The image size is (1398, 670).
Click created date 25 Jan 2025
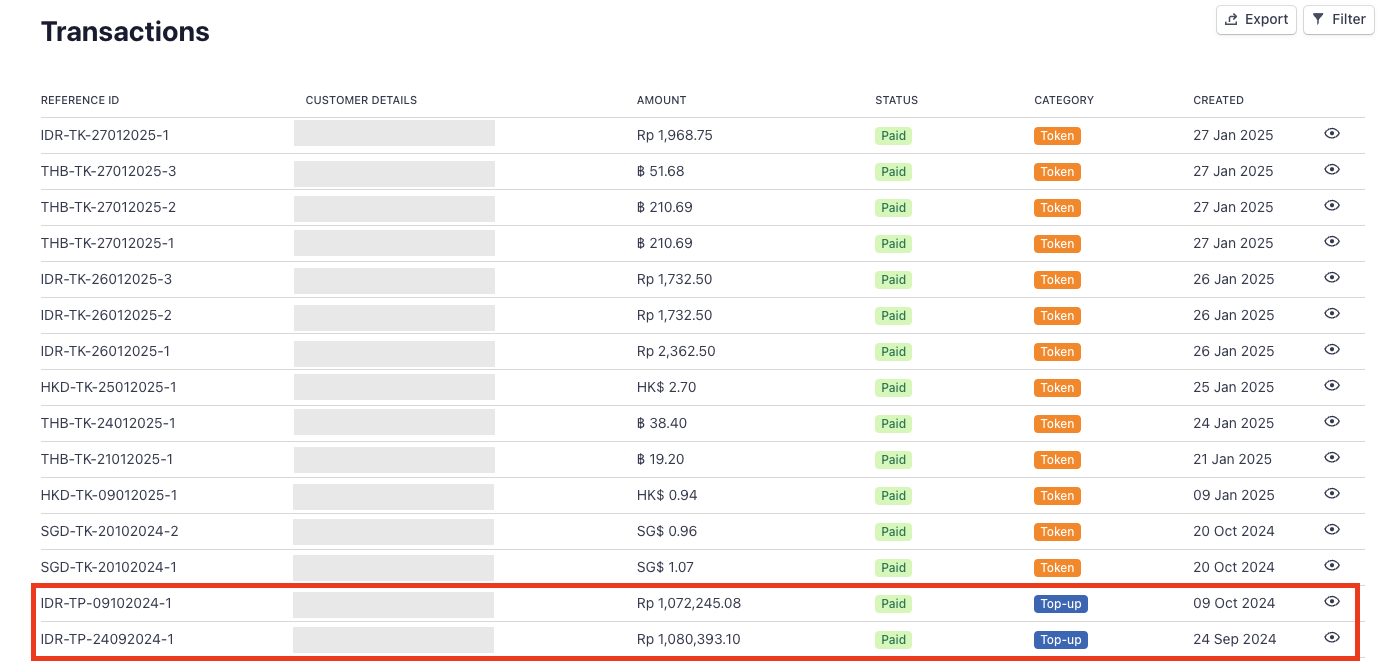[x=1234, y=387]
